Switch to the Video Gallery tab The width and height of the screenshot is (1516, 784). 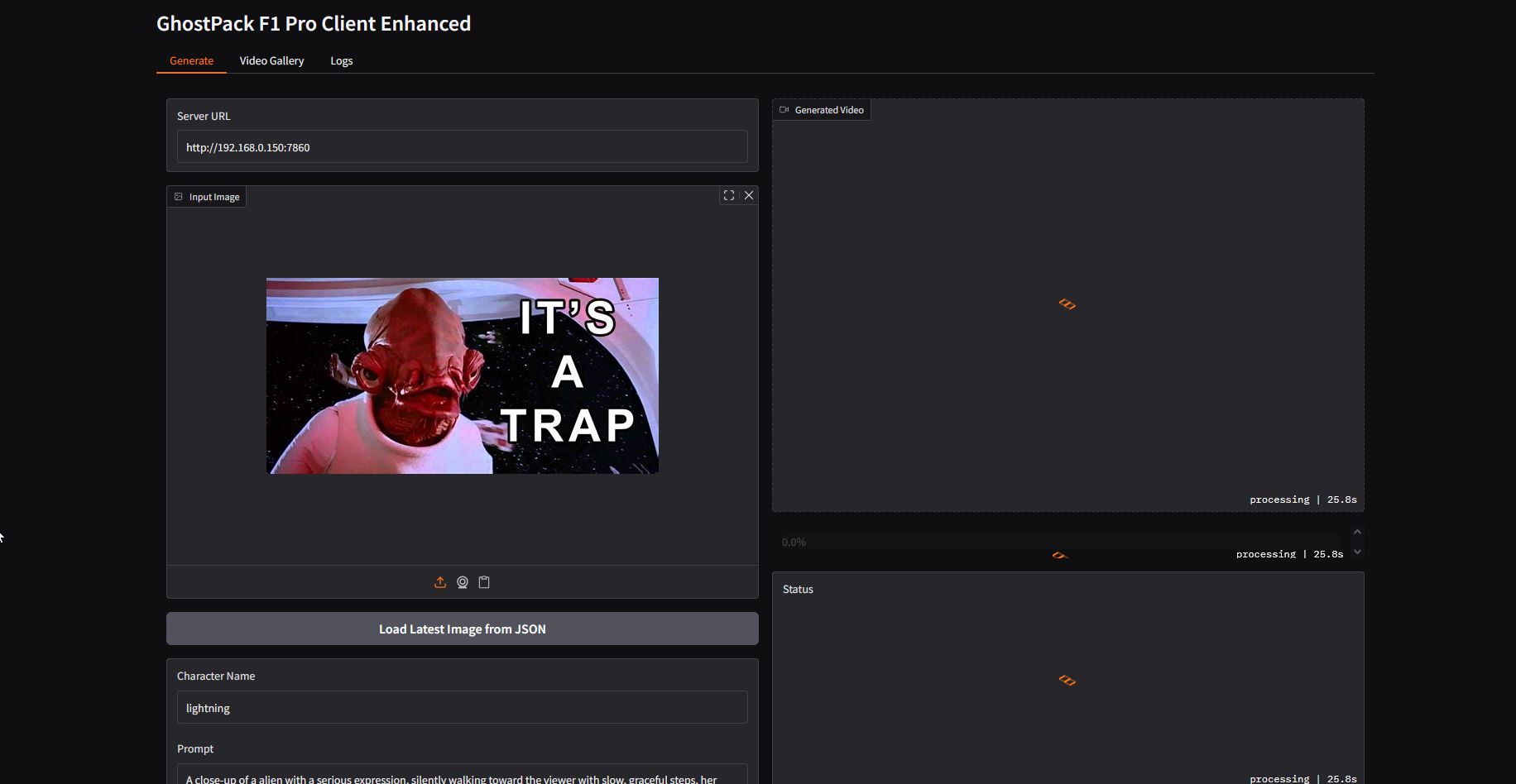point(271,60)
